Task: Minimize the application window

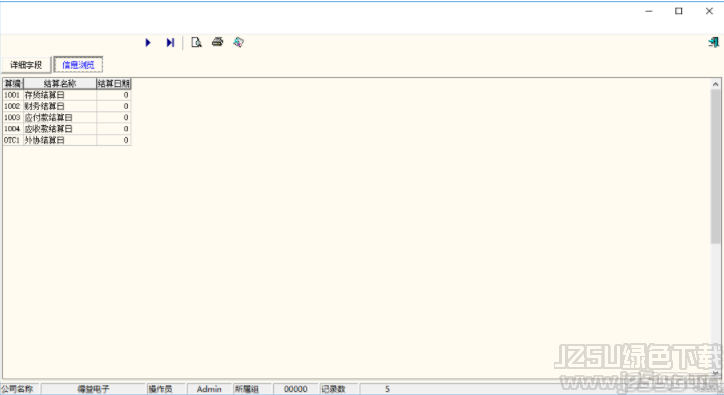Action: [x=649, y=11]
